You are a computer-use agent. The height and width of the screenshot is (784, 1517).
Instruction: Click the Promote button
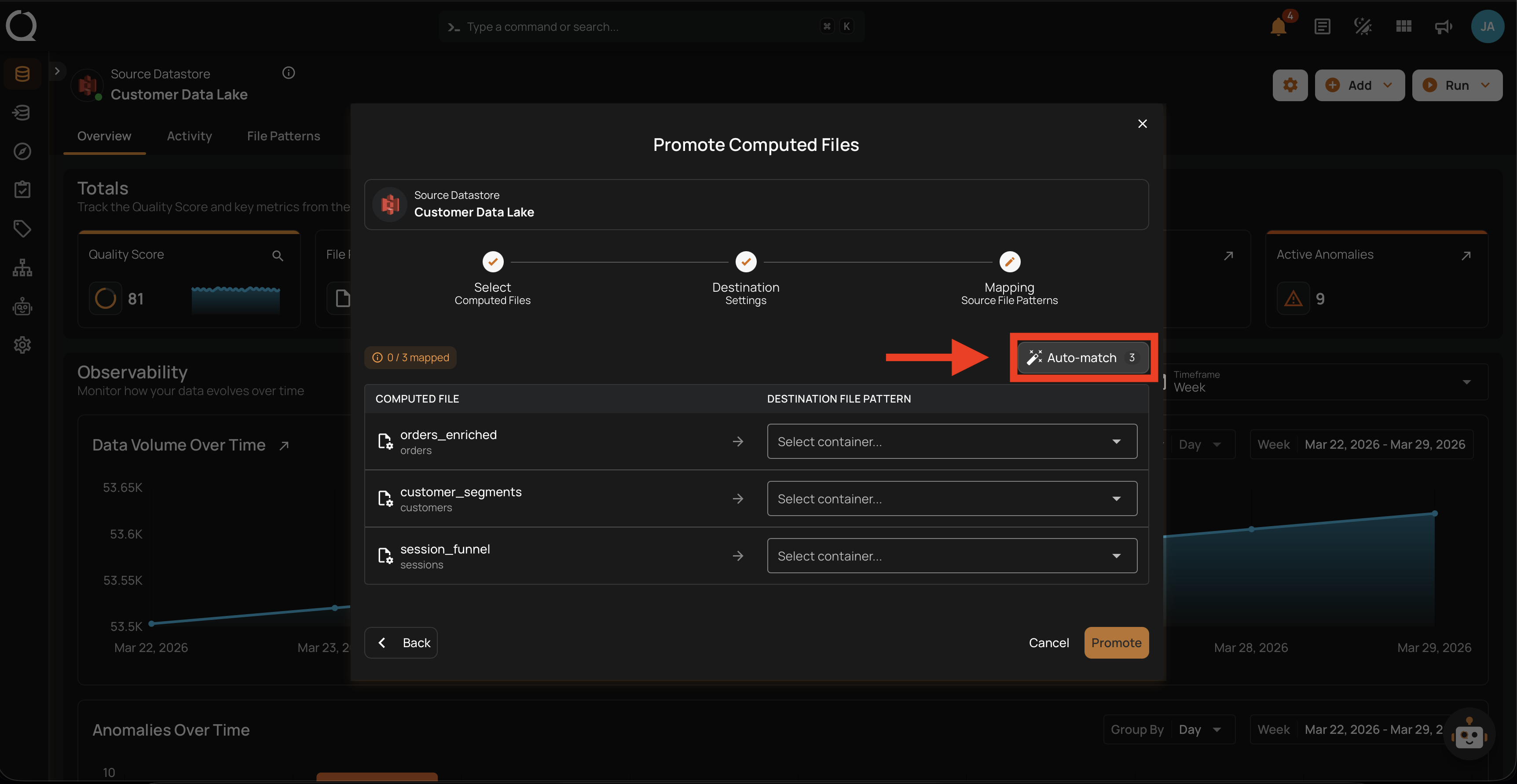1116,643
